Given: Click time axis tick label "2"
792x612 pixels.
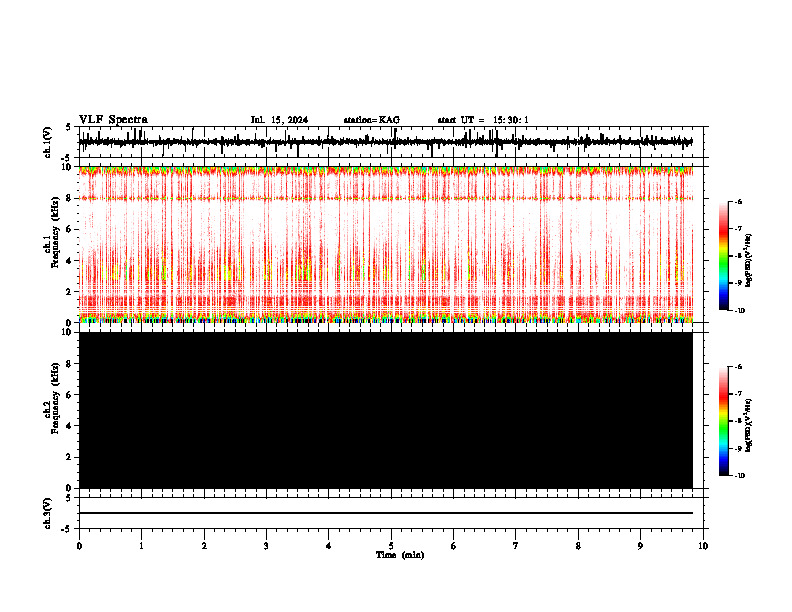Looking at the screenshot, I should (204, 546).
